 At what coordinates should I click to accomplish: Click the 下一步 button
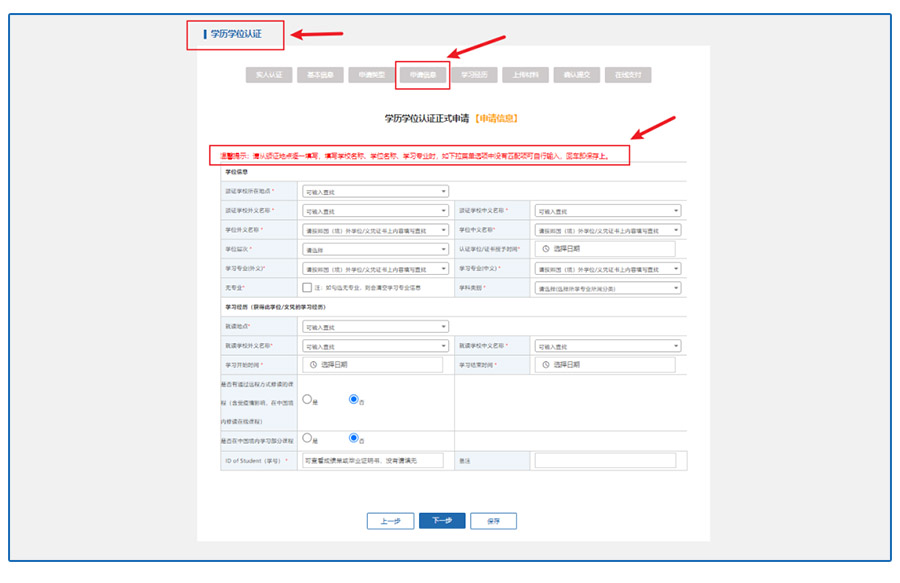442,520
